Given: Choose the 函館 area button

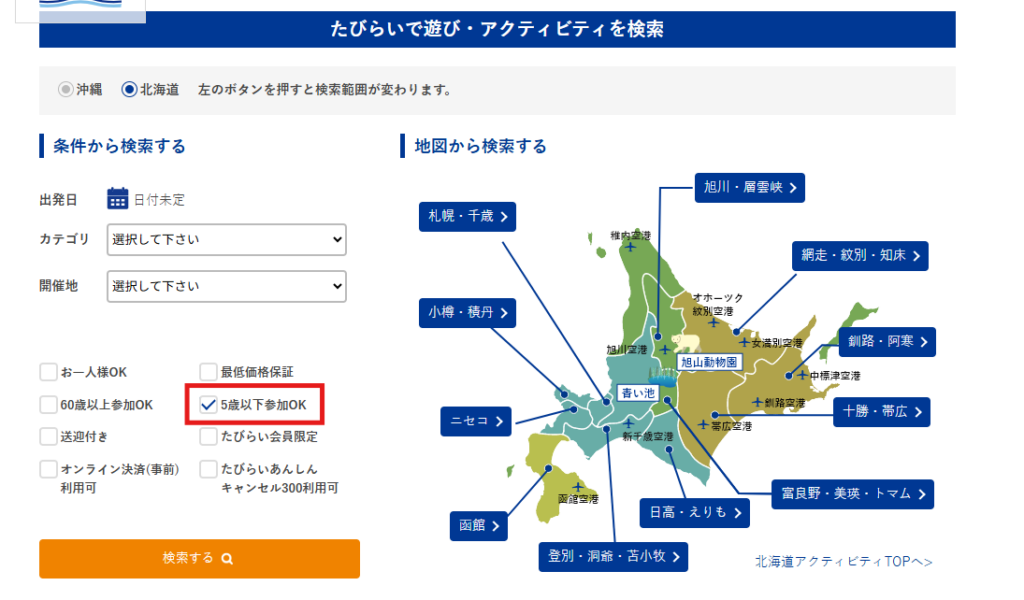Looking at the screenshot, I should 479,526.
